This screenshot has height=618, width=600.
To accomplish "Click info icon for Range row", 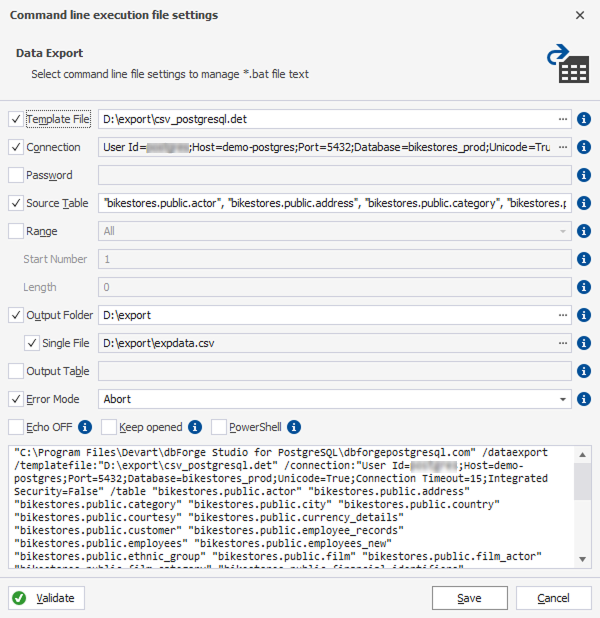I will click(x=583, y=231).
